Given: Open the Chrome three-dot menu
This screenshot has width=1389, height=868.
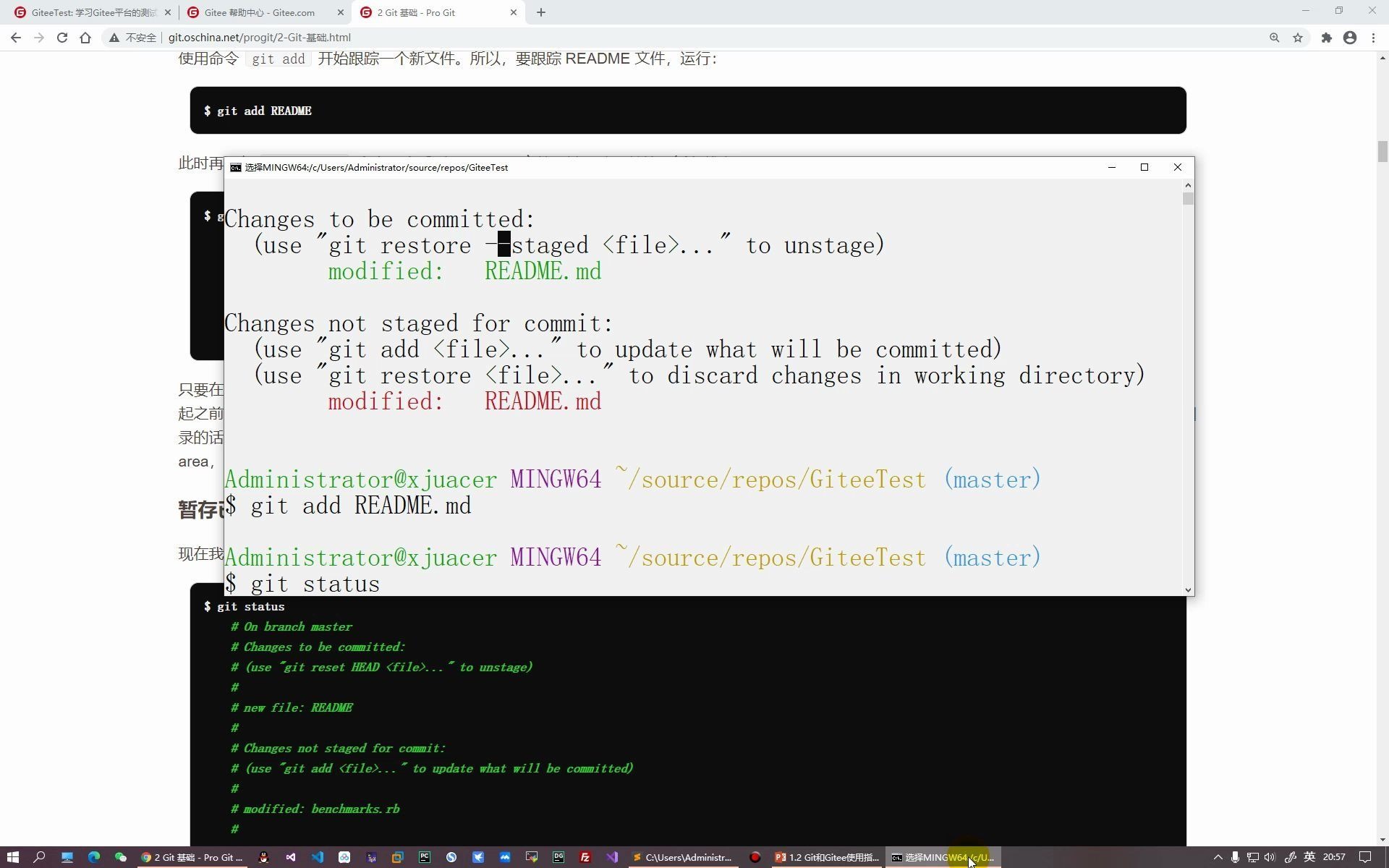Looking at the screenshot, I should 1373,38.
